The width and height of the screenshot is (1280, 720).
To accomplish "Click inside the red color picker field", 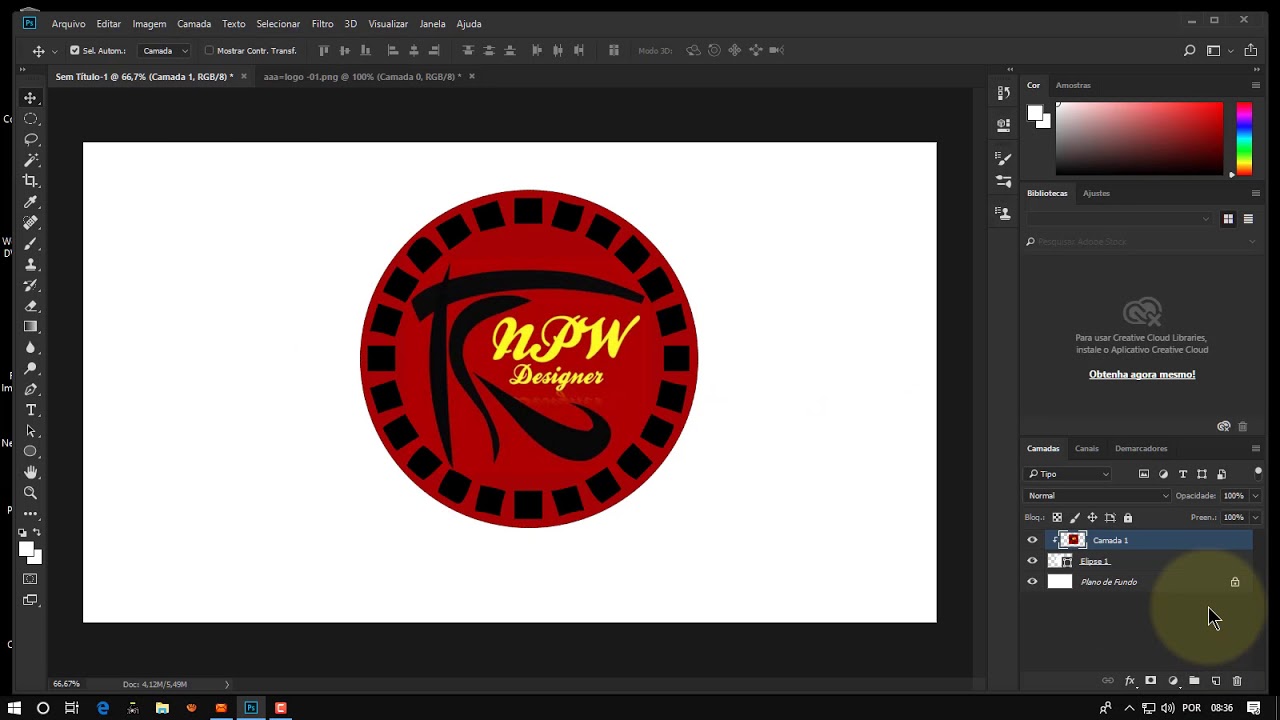I will 1139,139.
